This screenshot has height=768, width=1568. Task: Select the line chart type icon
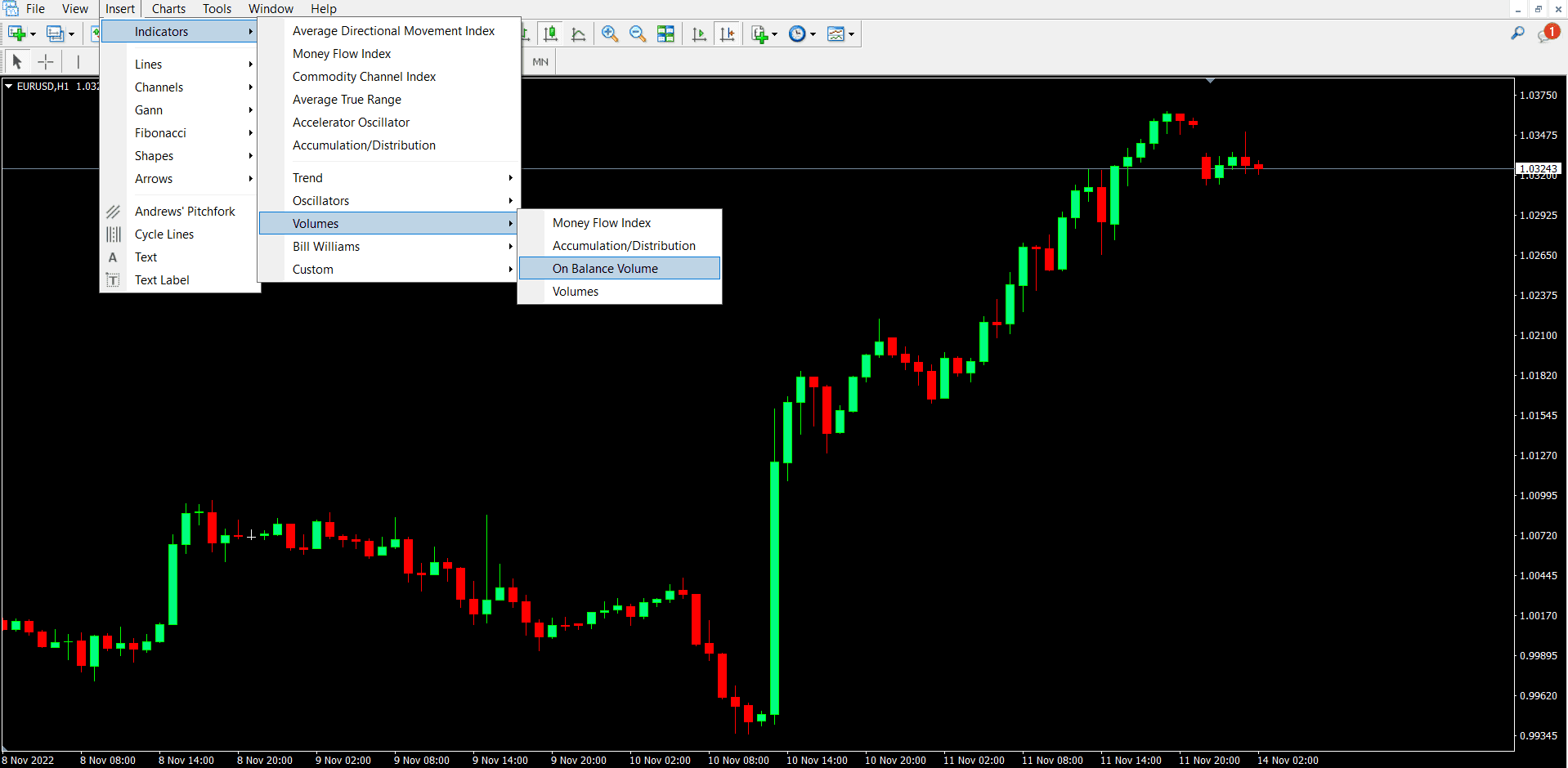[578, 33]
